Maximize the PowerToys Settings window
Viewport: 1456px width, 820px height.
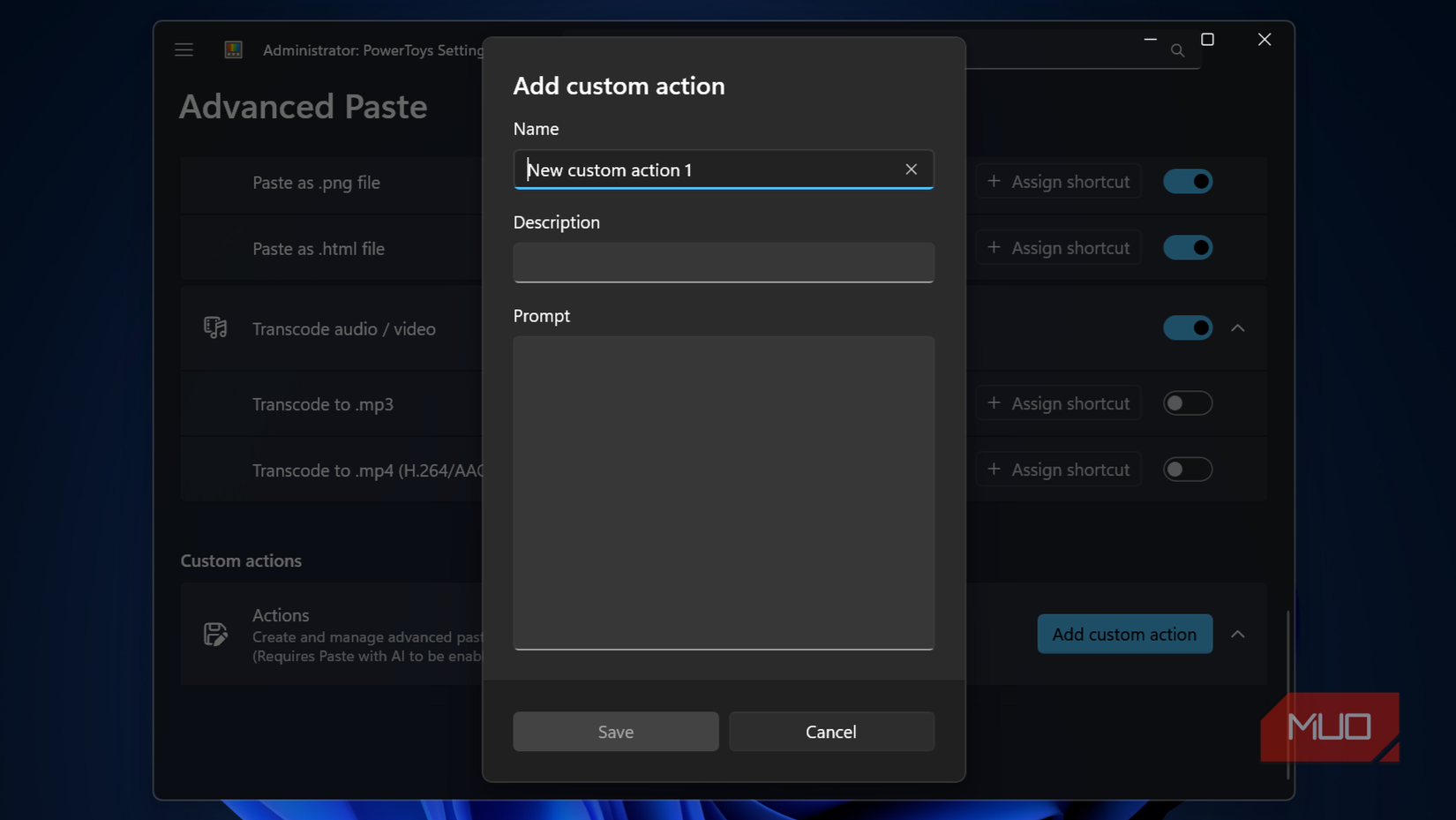point(1207,40)
